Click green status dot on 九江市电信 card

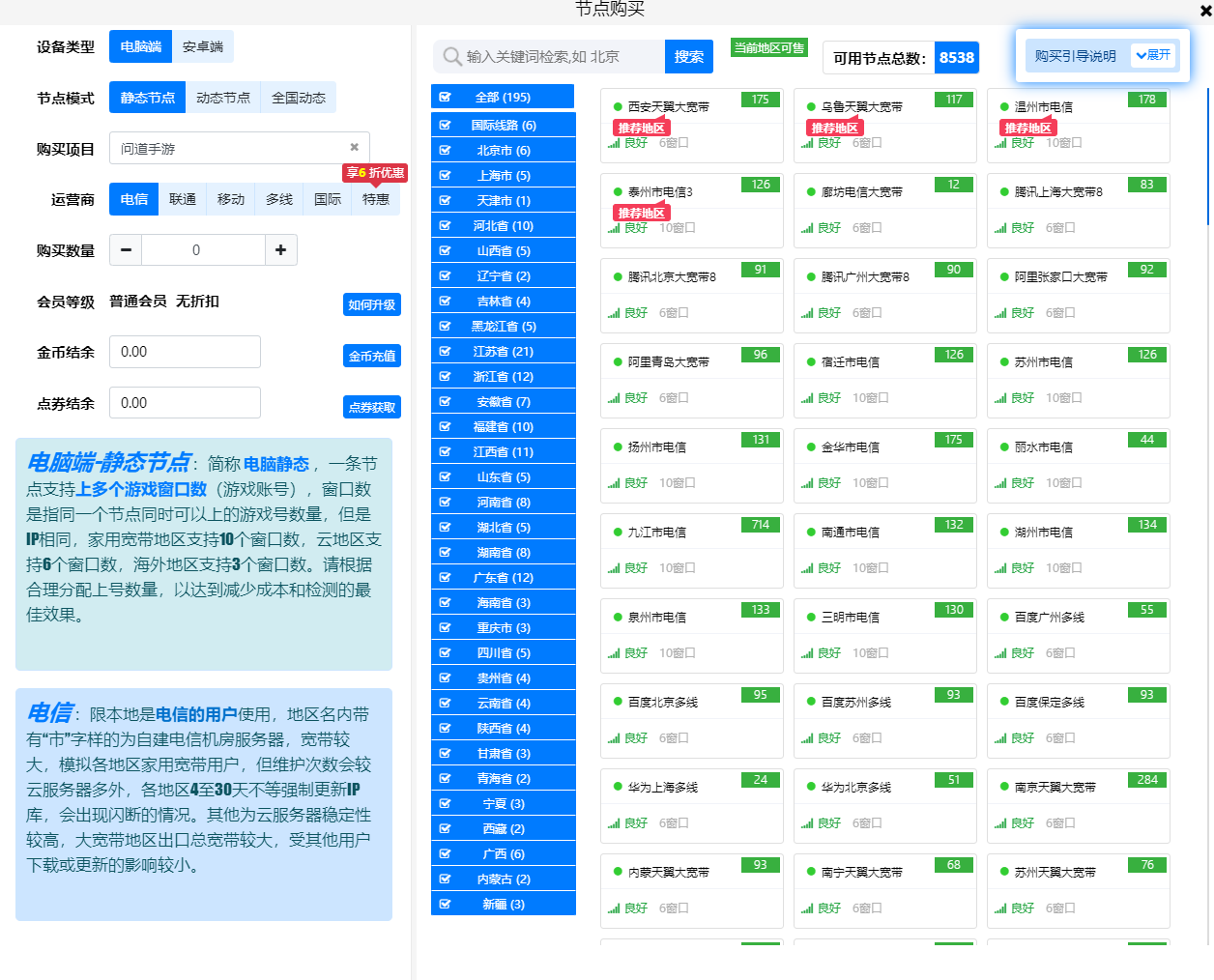point(618,532)
